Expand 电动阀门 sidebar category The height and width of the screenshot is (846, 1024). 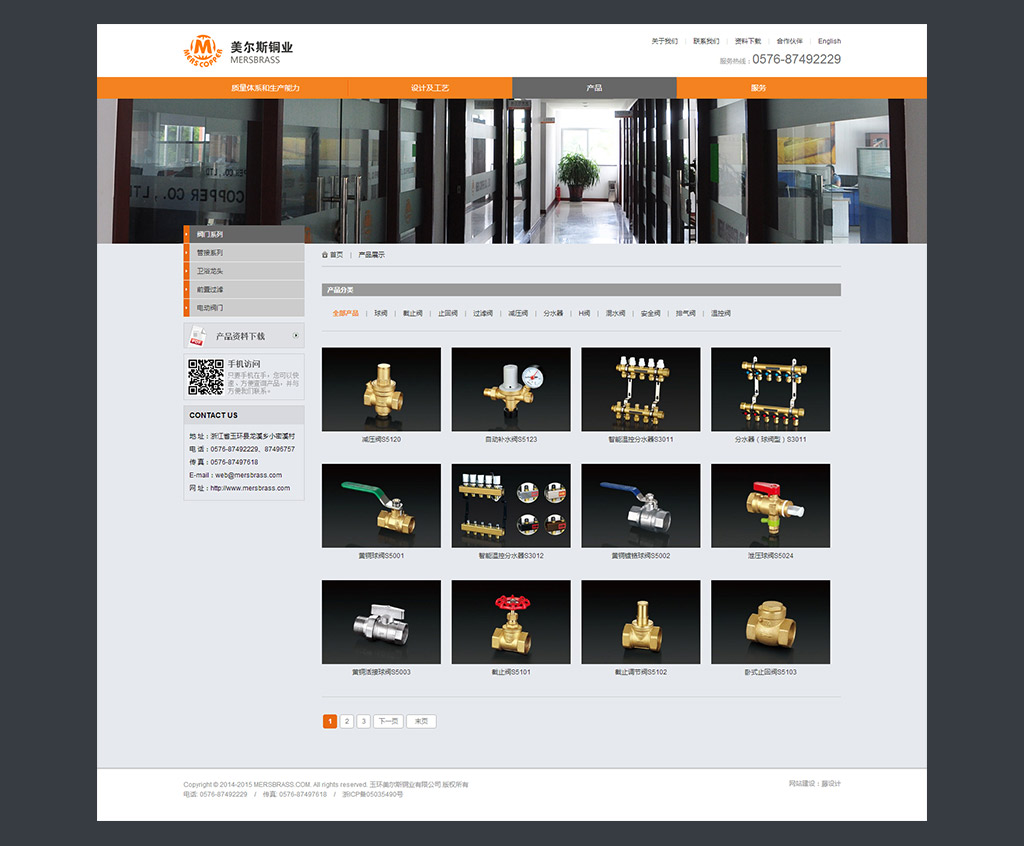point(244,308)
